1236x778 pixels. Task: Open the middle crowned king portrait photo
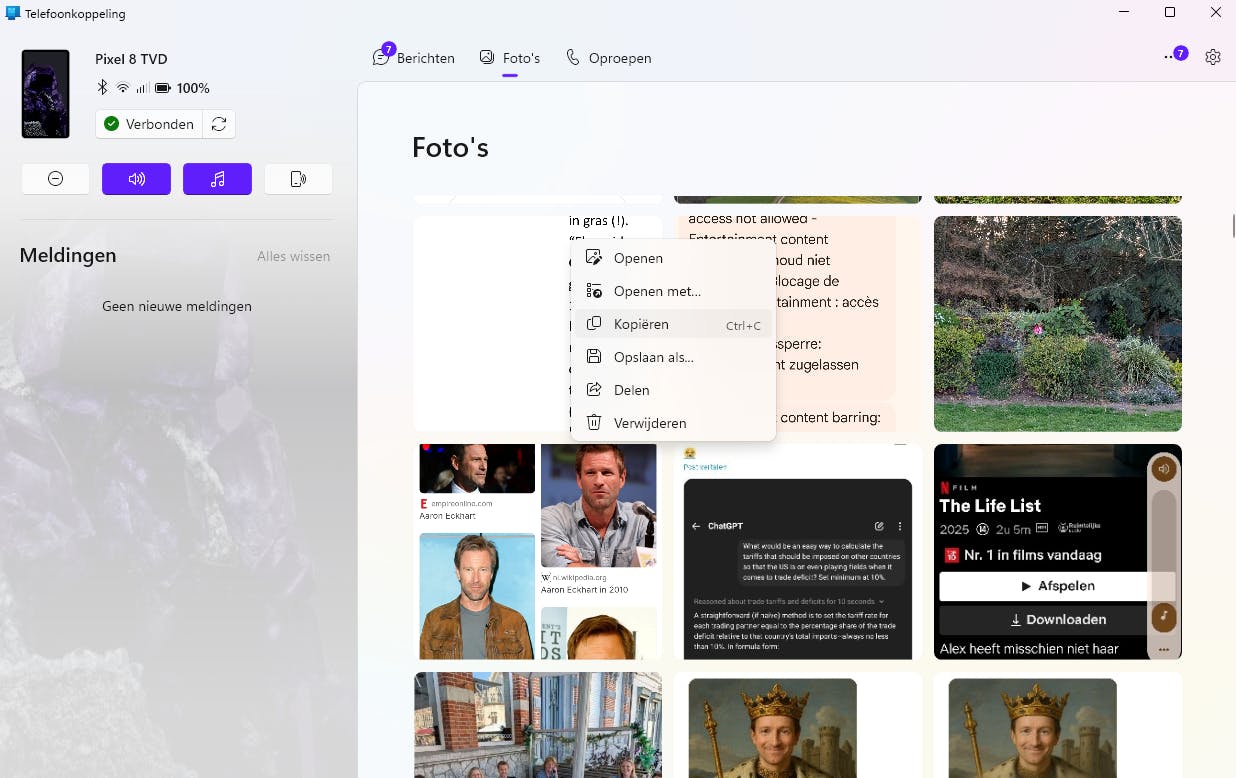pyautogui.click(x=798, y=725)
